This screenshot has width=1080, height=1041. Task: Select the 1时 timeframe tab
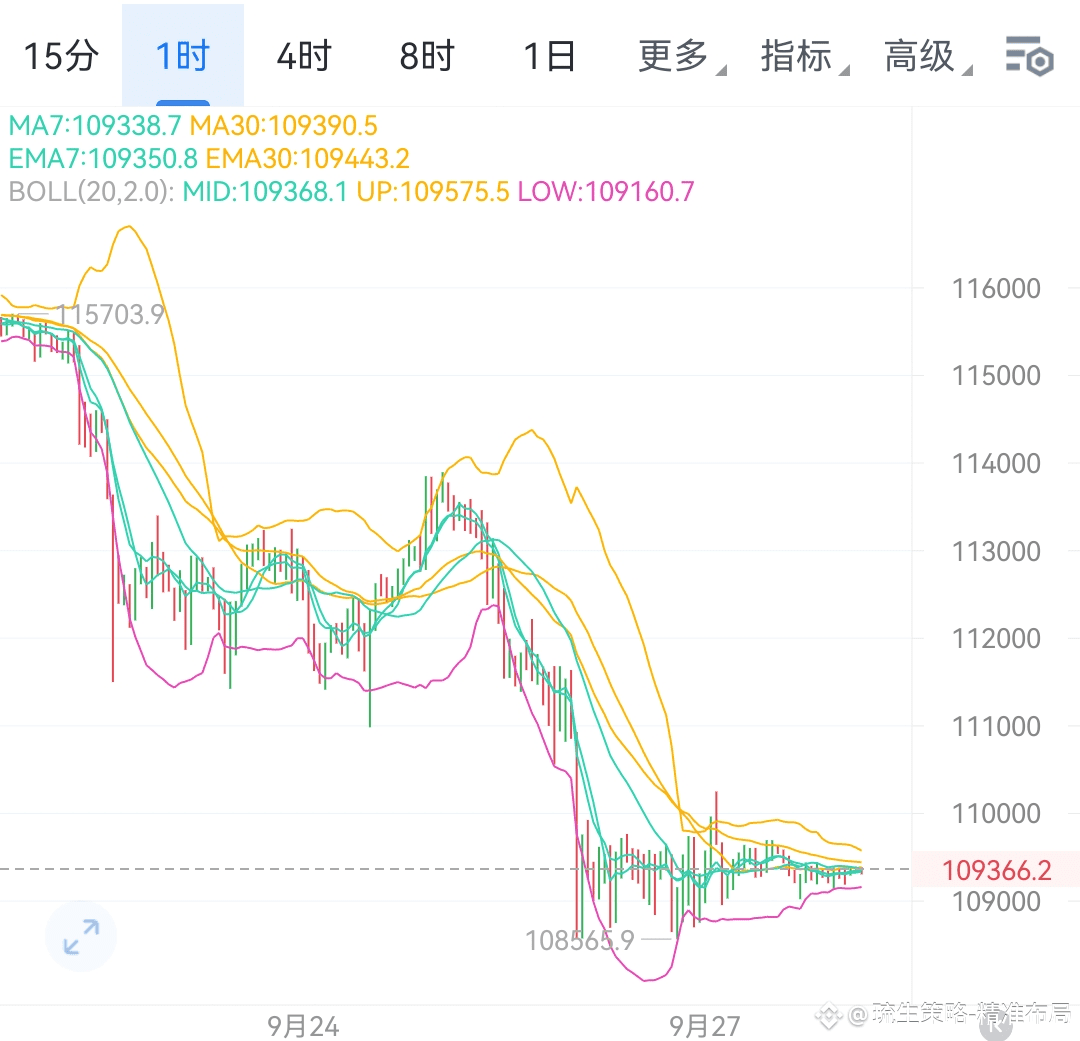tap(183, 56)
